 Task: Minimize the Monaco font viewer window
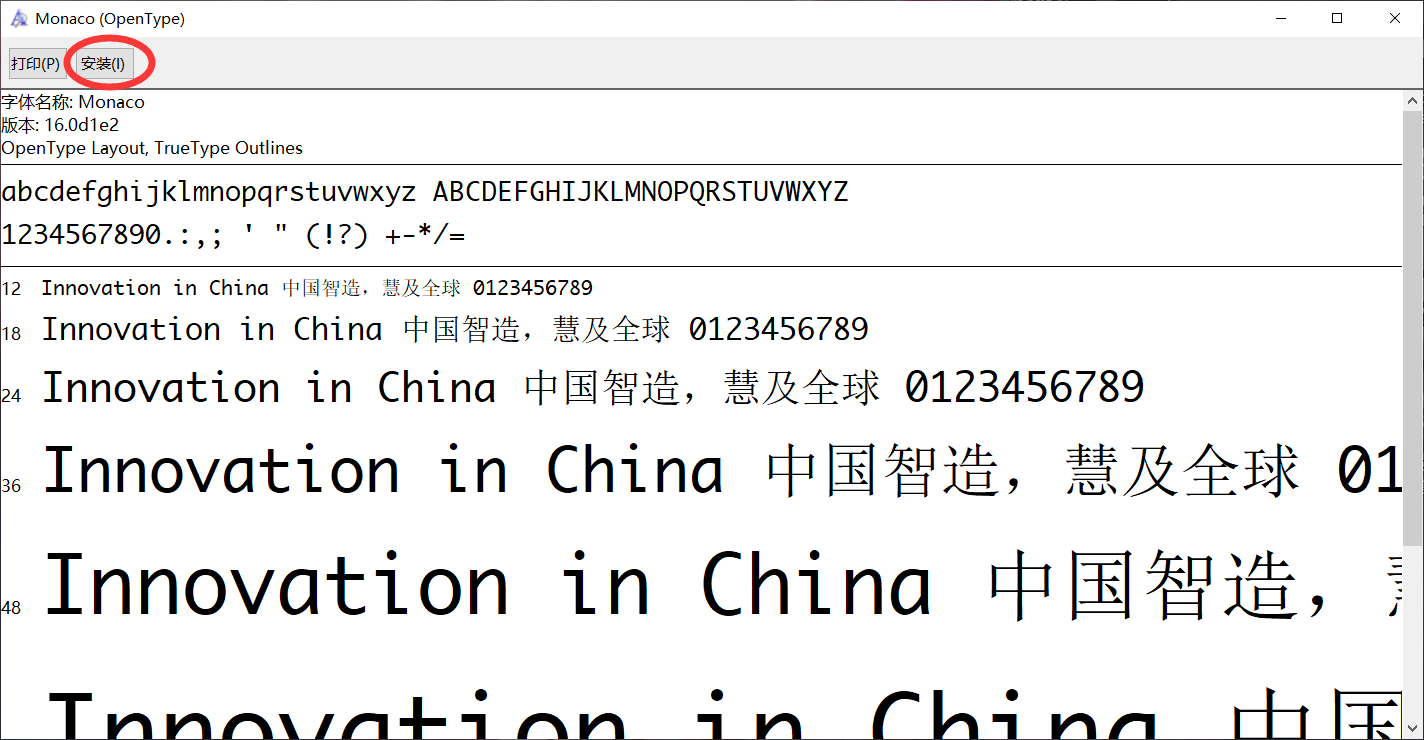(1281, 18)
